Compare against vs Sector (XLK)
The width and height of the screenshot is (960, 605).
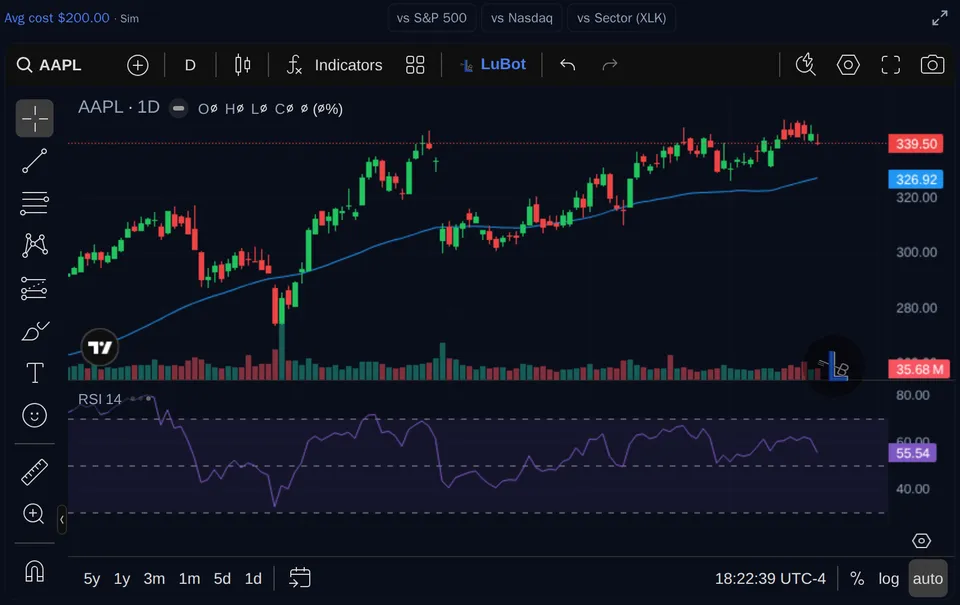click(x=621, y=18)
